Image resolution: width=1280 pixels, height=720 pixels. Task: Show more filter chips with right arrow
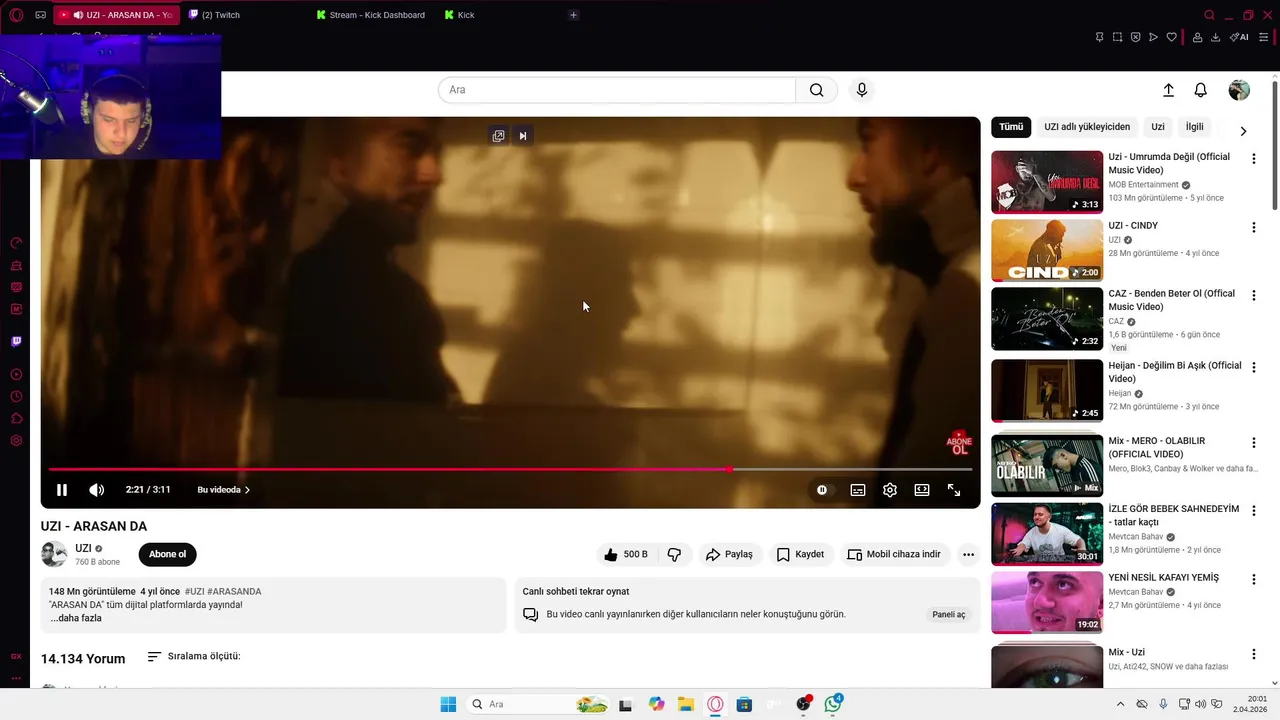(1243, 131)
